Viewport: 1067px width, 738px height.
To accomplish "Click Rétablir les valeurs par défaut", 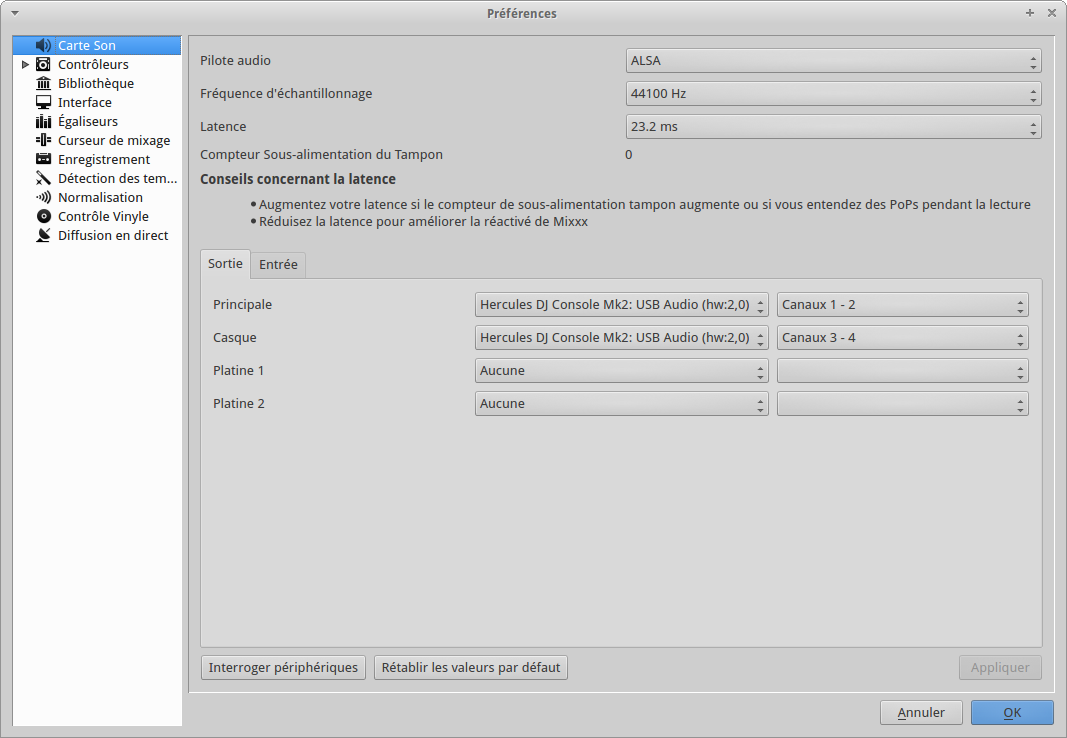I will [471, 668].
